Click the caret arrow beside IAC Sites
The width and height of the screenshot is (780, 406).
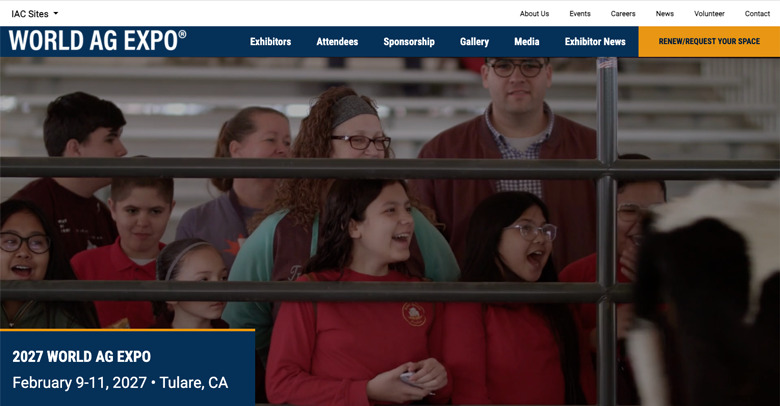click(x=56, y=13)
